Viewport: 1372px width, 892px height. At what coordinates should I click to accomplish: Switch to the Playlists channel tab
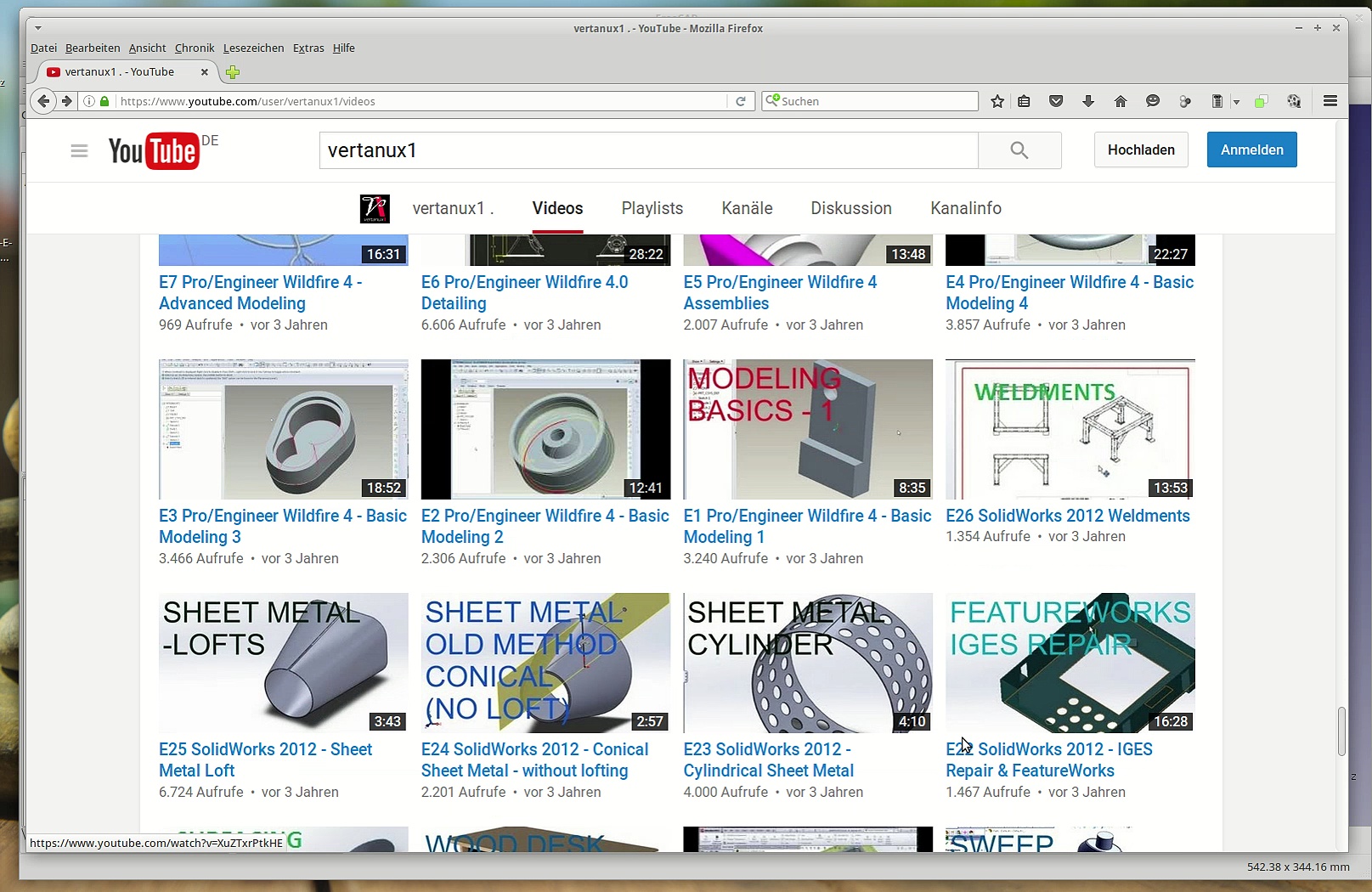(652, 208)
